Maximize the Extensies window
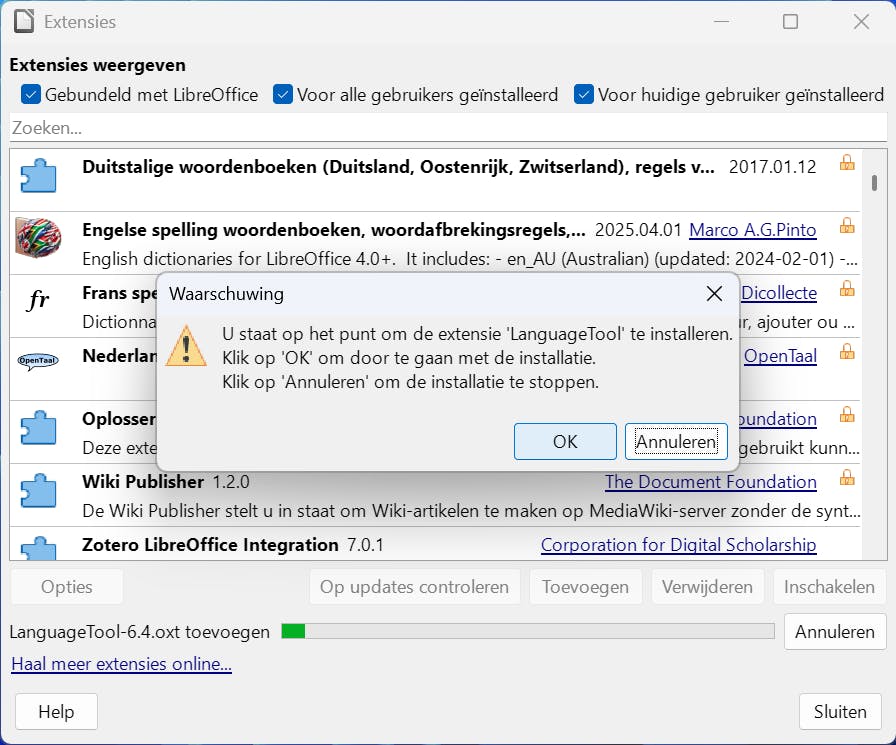Screen dimensions: 896x745 tap(790, 22)
